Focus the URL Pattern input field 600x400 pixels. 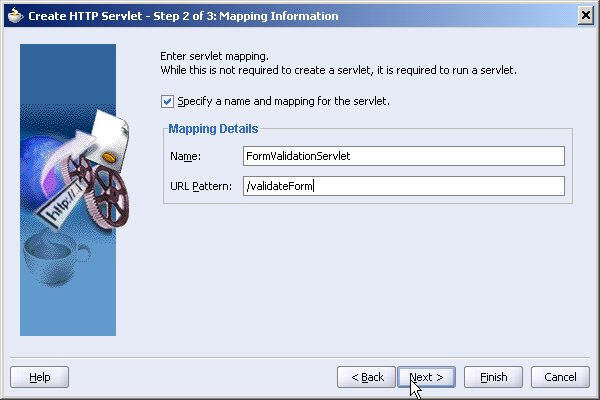404,186
